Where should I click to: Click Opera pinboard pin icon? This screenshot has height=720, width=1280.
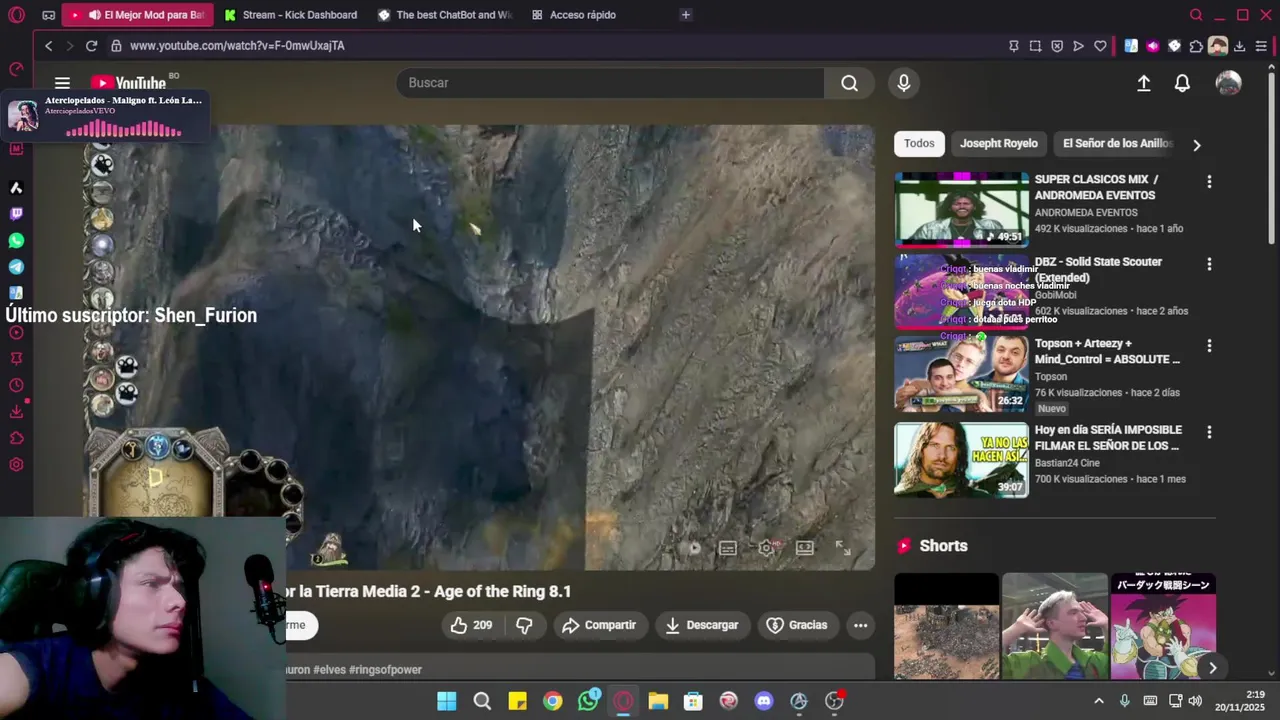point(1014,46)
